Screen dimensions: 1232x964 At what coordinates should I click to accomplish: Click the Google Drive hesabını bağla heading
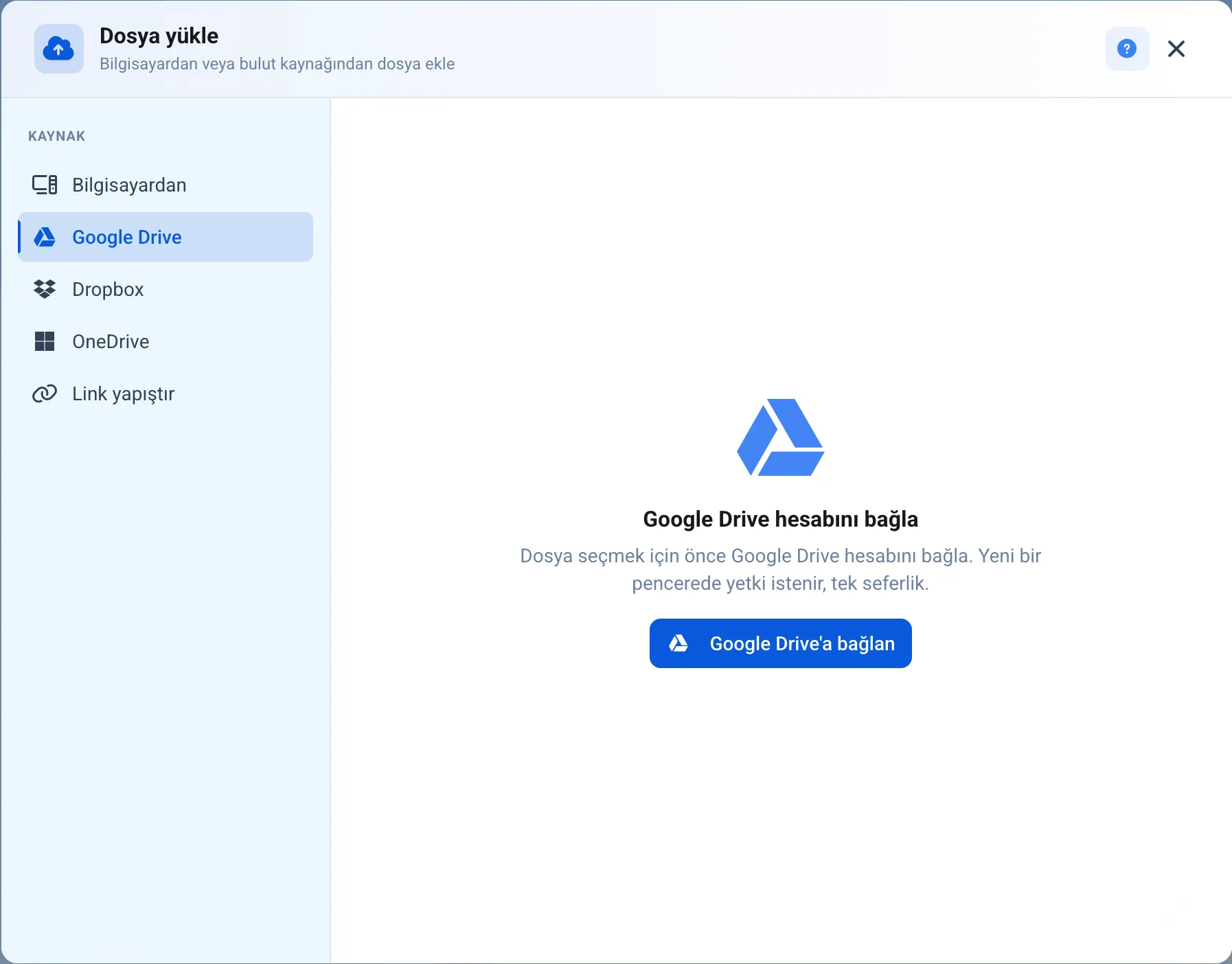pos(781,519)
